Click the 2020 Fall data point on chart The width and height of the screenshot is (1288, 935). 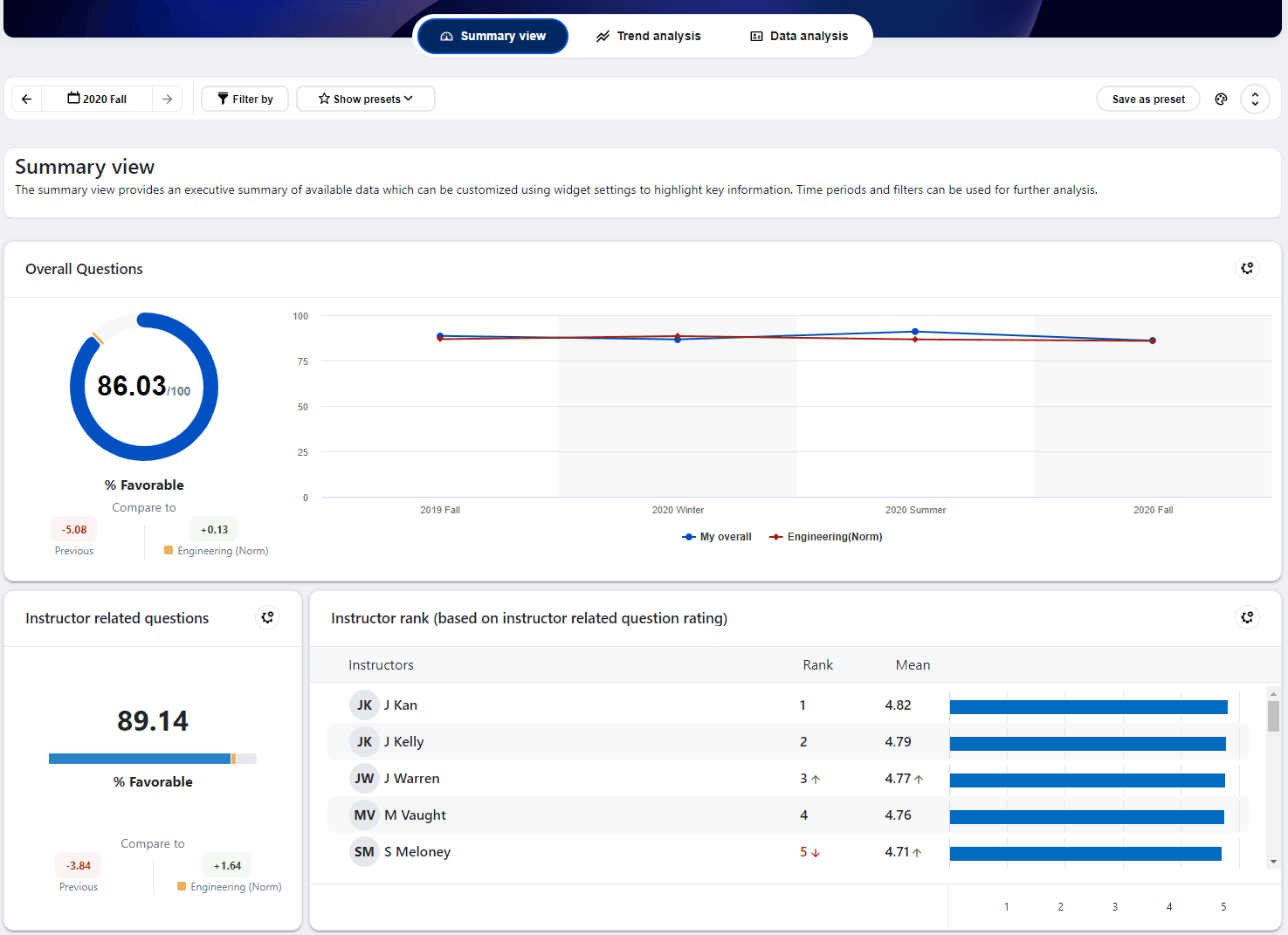click(x=1153, y=340)
